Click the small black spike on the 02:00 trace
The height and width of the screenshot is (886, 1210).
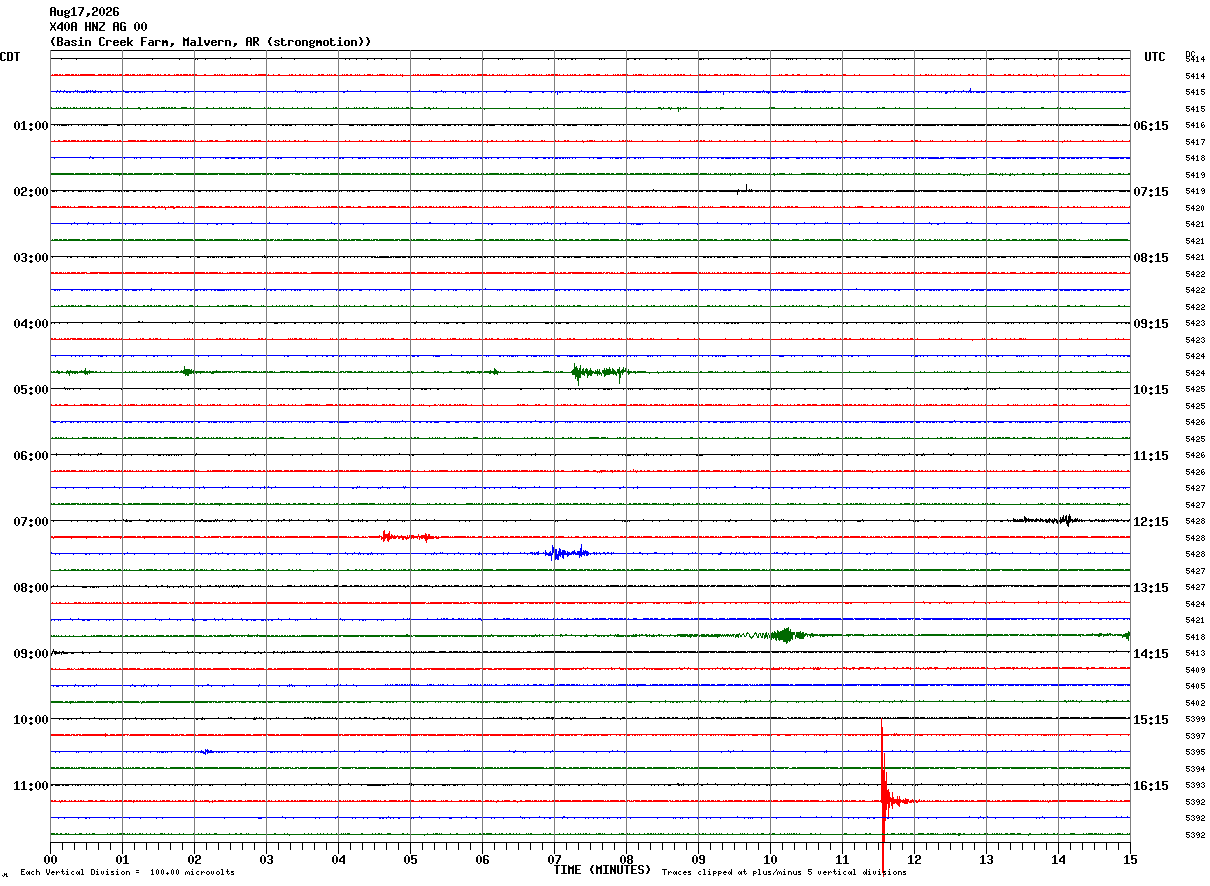pyautogui.click(x=743, y=188)
